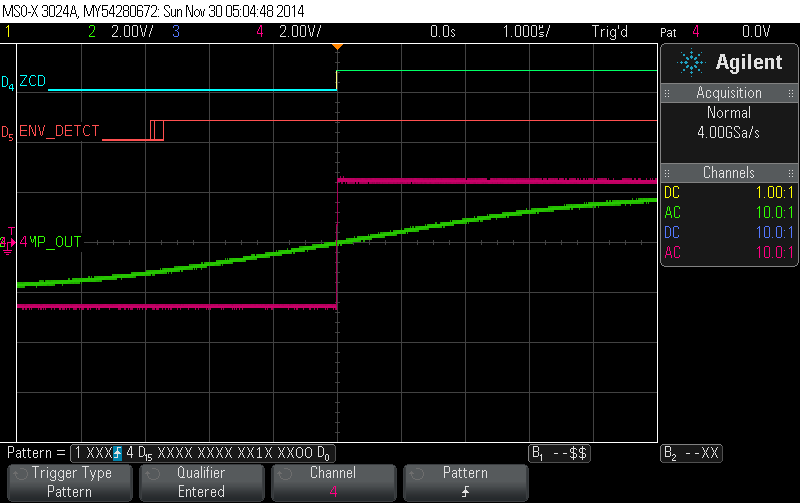Click the B2 bus pattern indicator
Image resolution: width=800 pixels, height=503 pixels.
pos(691,453)
